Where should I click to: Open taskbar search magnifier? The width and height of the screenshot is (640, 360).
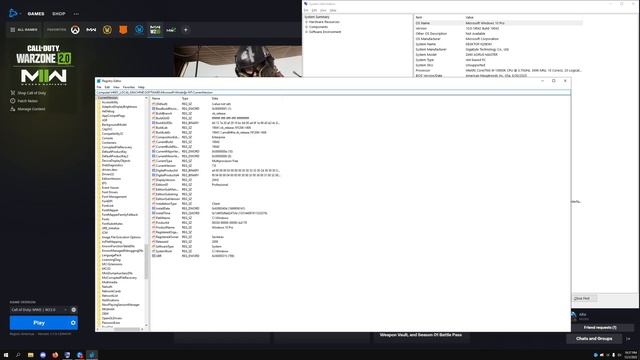click(18, 355)
